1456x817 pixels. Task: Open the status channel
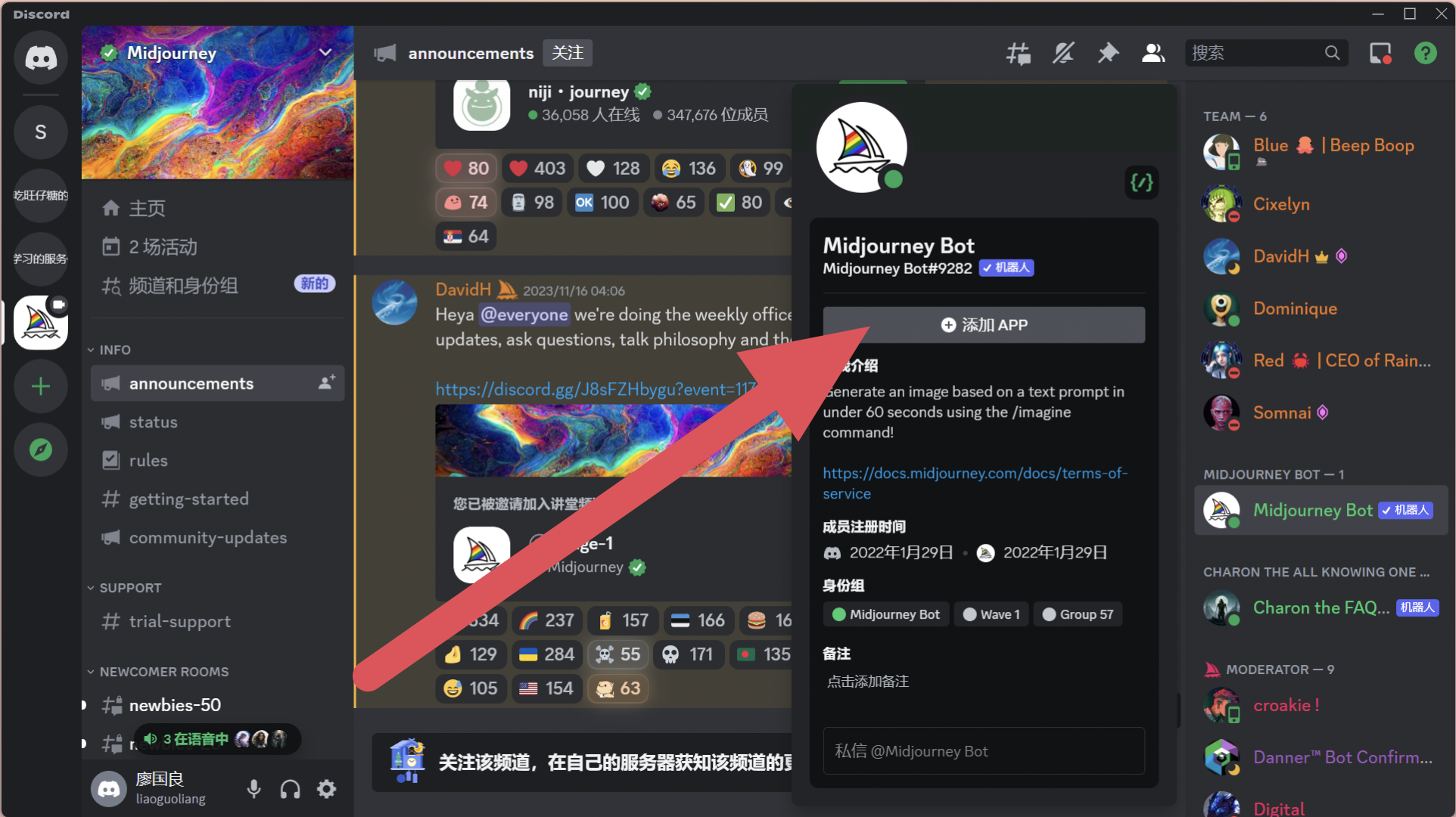(154, 422)
